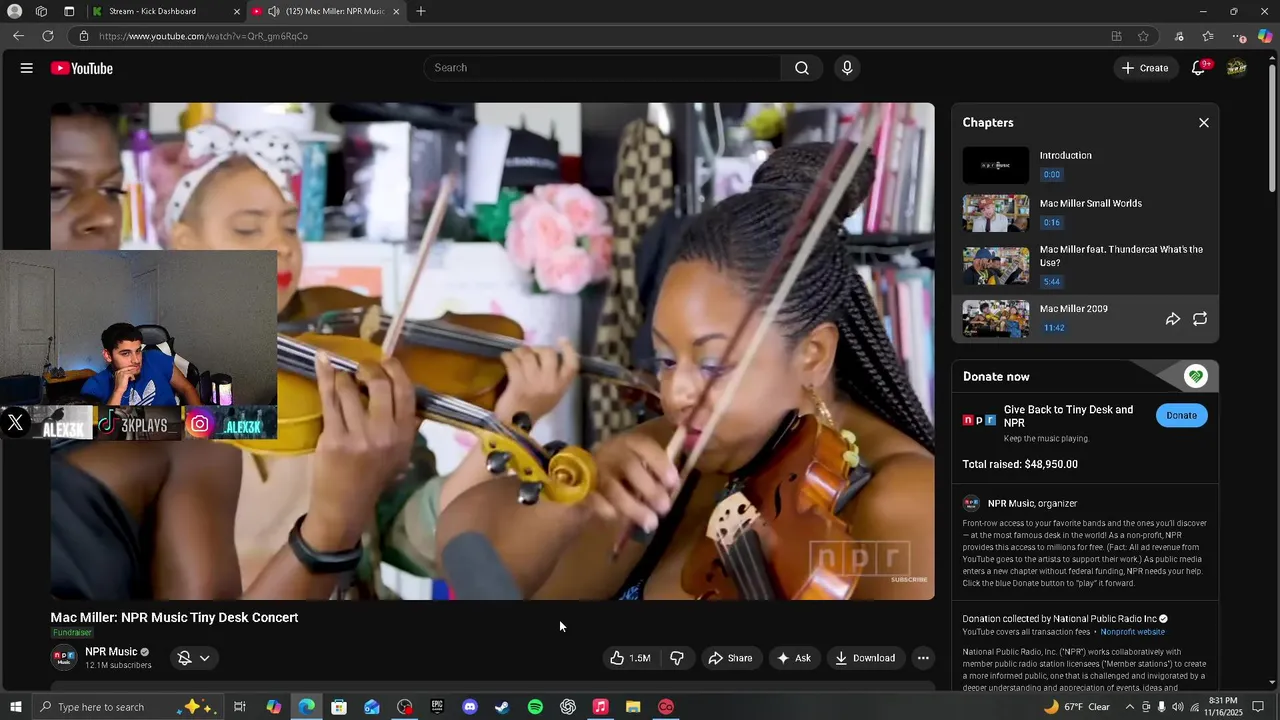The height and width of the screenshot is (720, 1280).
Task: Open weather widget showing 67°F Clear
Action: 1076,707
